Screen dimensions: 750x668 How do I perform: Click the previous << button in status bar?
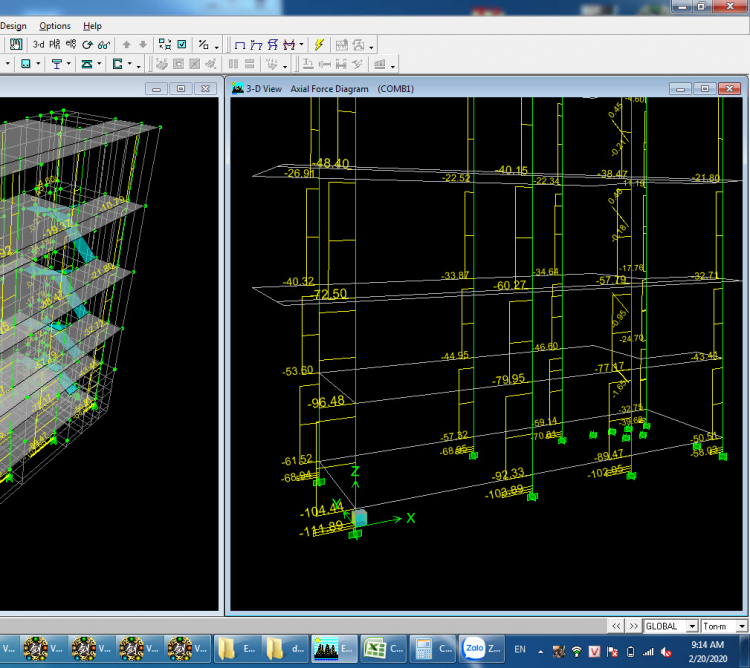(x=616, y=626)
